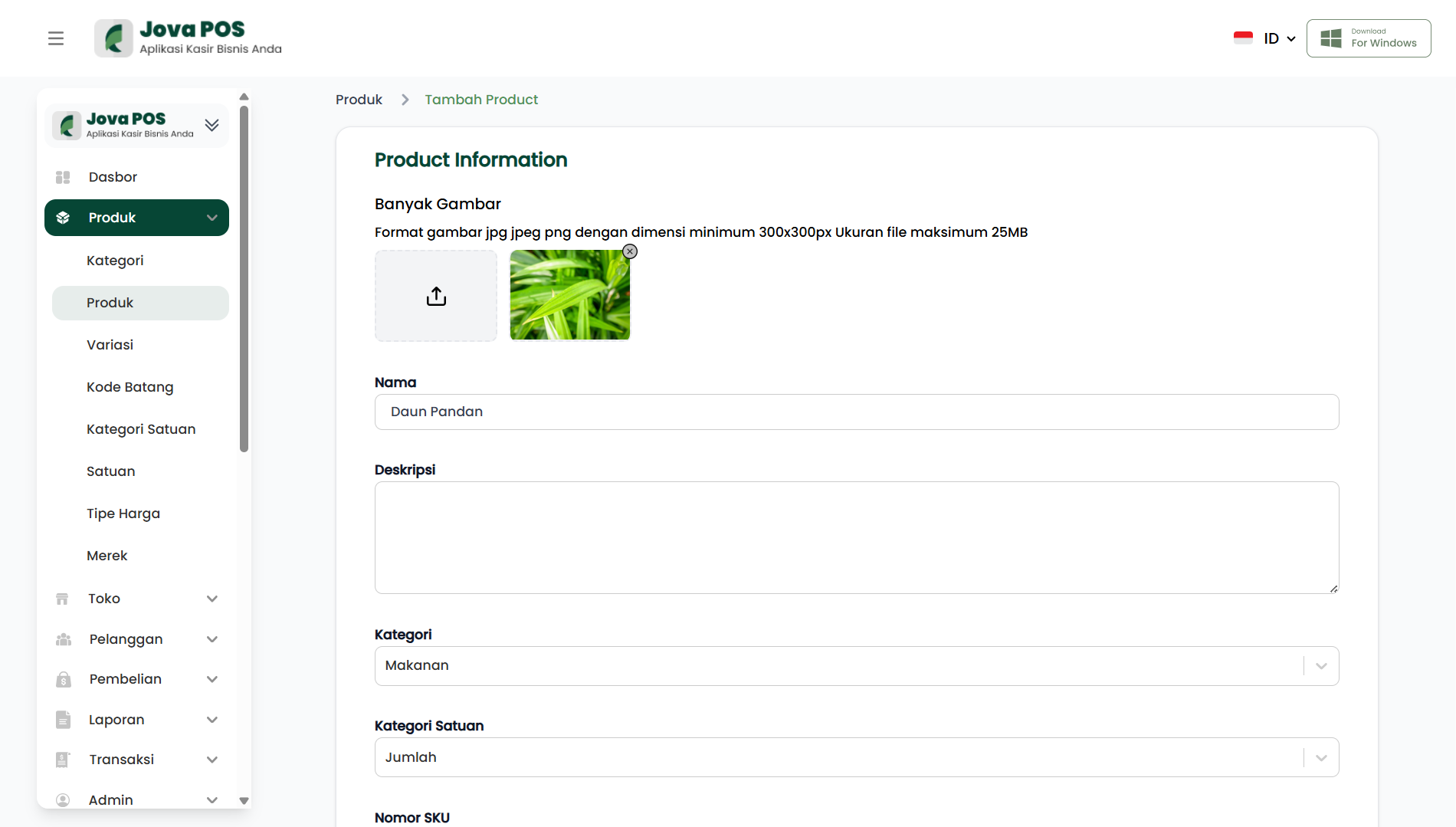This screenshot has width=1456, height=827.
Task: Click the Transaksi receipt icon
Action: pos(63,760)
